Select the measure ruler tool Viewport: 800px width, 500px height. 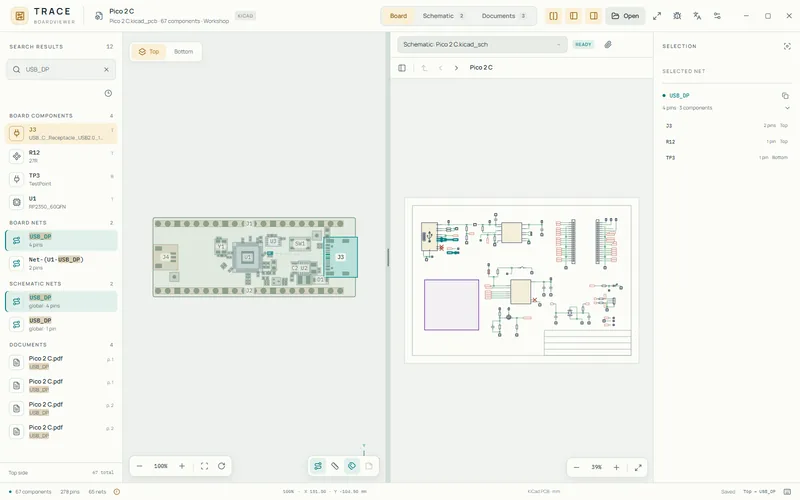click(335, 466)
